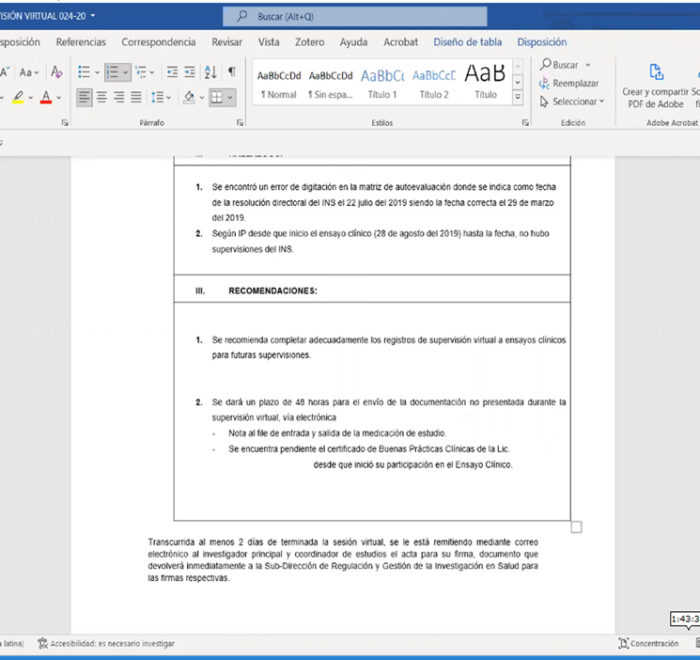Screen dimensions: 700x660
Task: Center the paragraph text
Action: [x=102, y=97]
